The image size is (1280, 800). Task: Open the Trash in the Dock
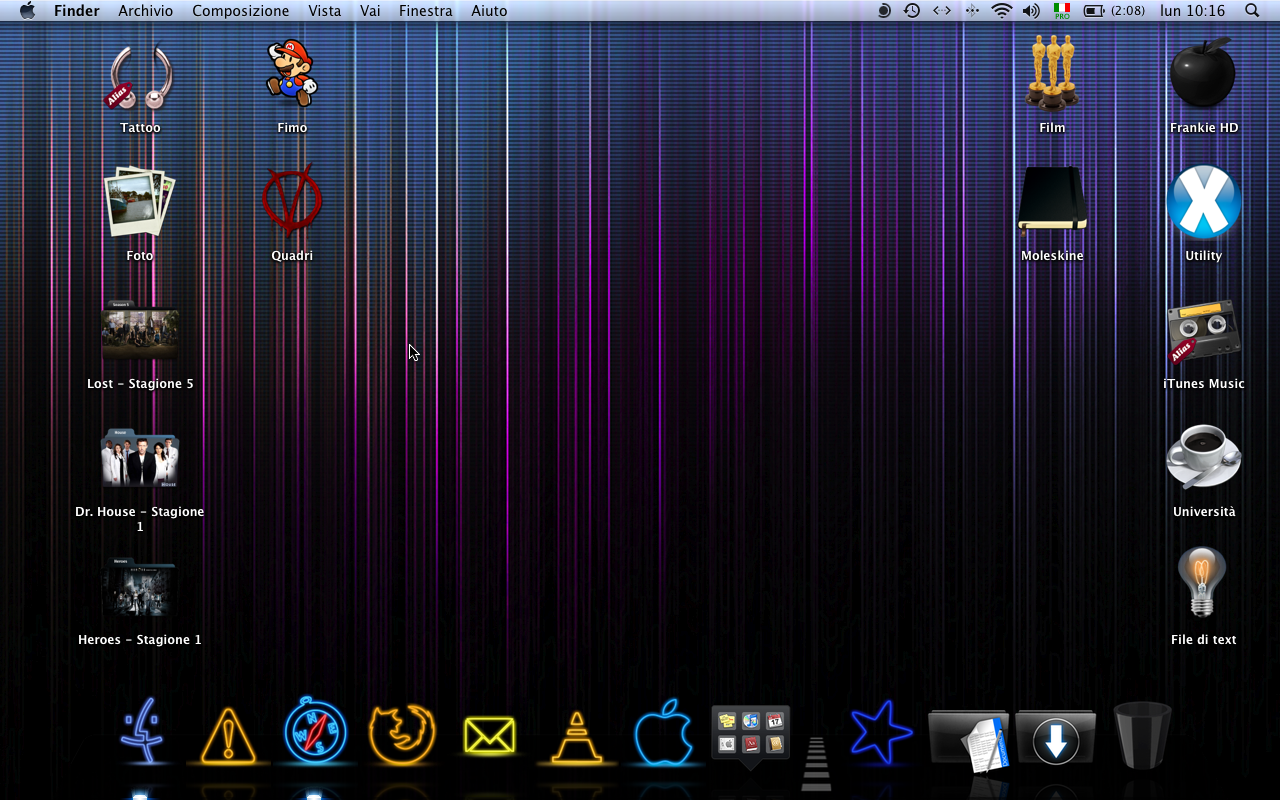tap(1142, 735)
